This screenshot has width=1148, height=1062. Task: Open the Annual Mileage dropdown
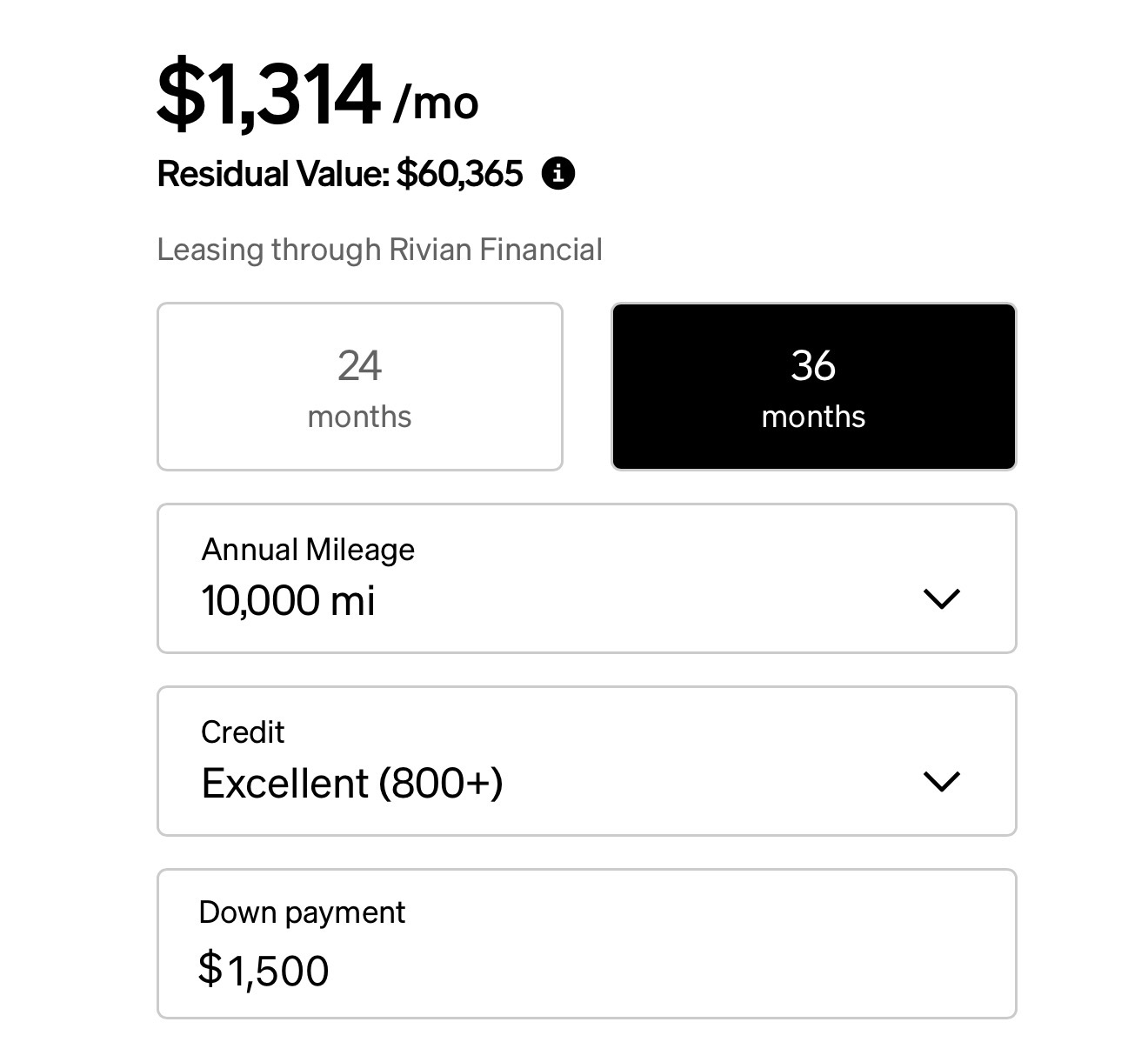(x=587, y=578)
